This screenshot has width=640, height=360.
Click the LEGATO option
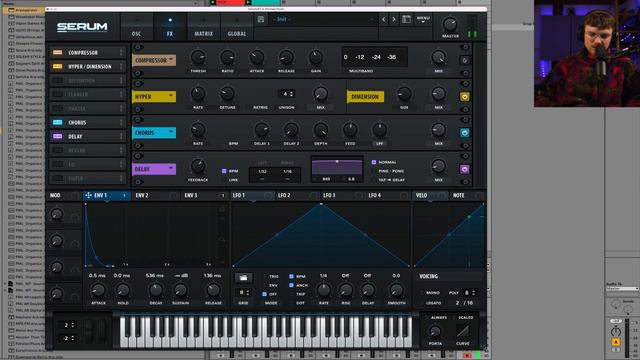pyautogui.click(x=433, y=303)
